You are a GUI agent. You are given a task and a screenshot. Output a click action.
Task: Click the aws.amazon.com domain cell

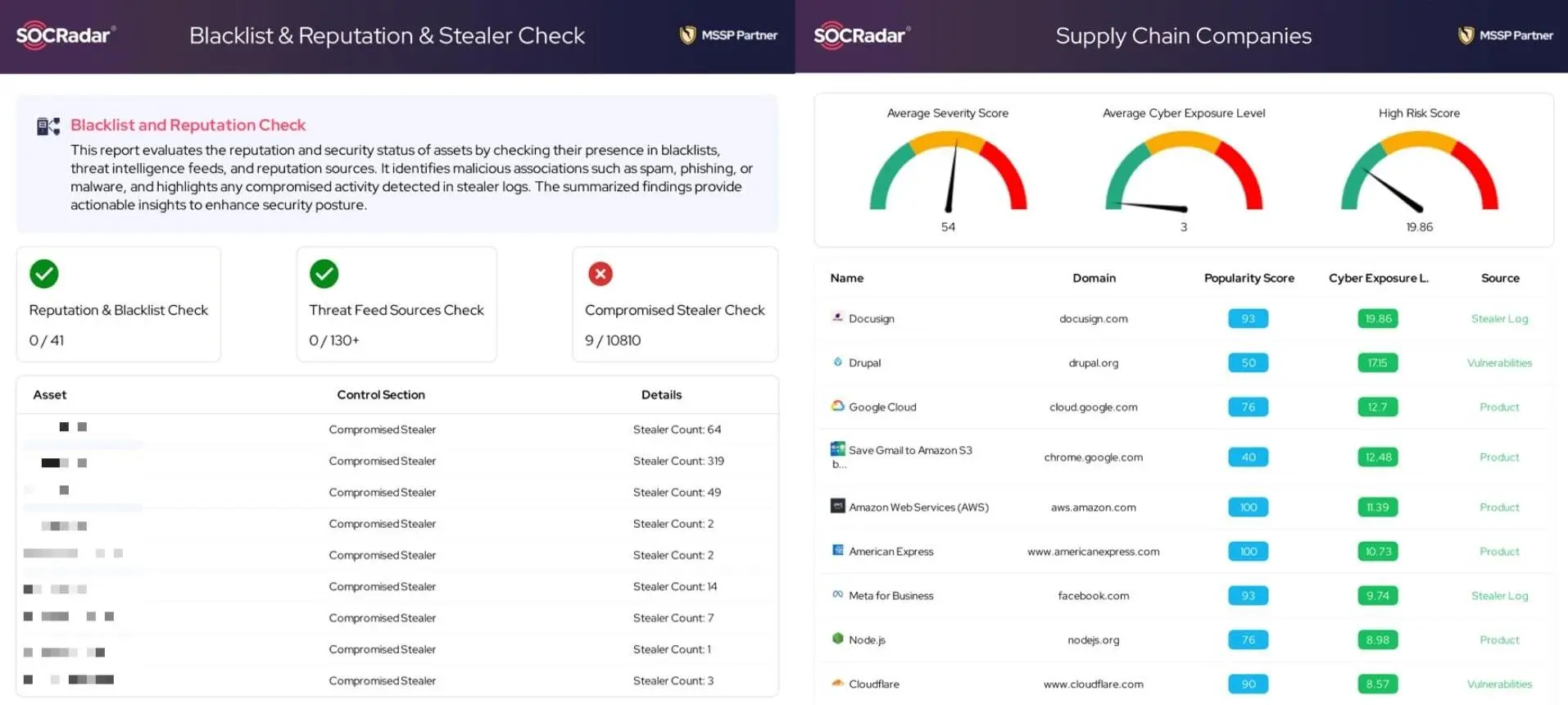click(x=1094, y=507)
